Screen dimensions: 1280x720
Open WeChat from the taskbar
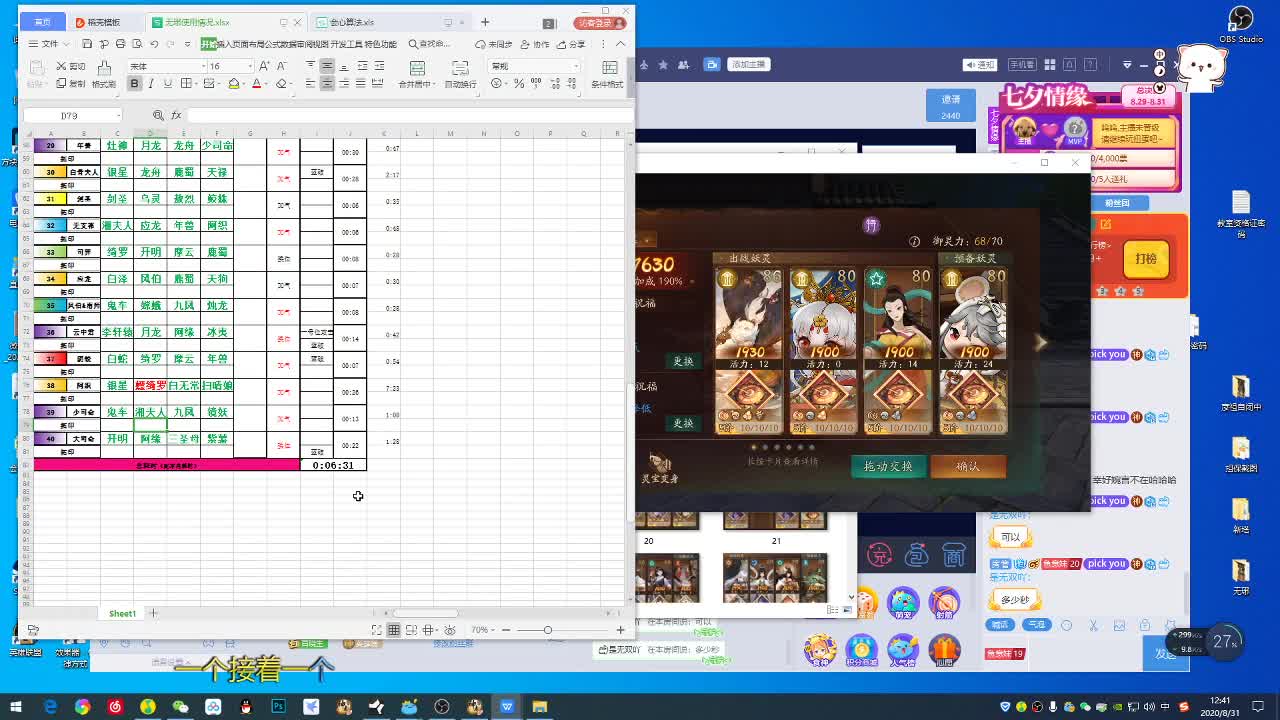180,707
